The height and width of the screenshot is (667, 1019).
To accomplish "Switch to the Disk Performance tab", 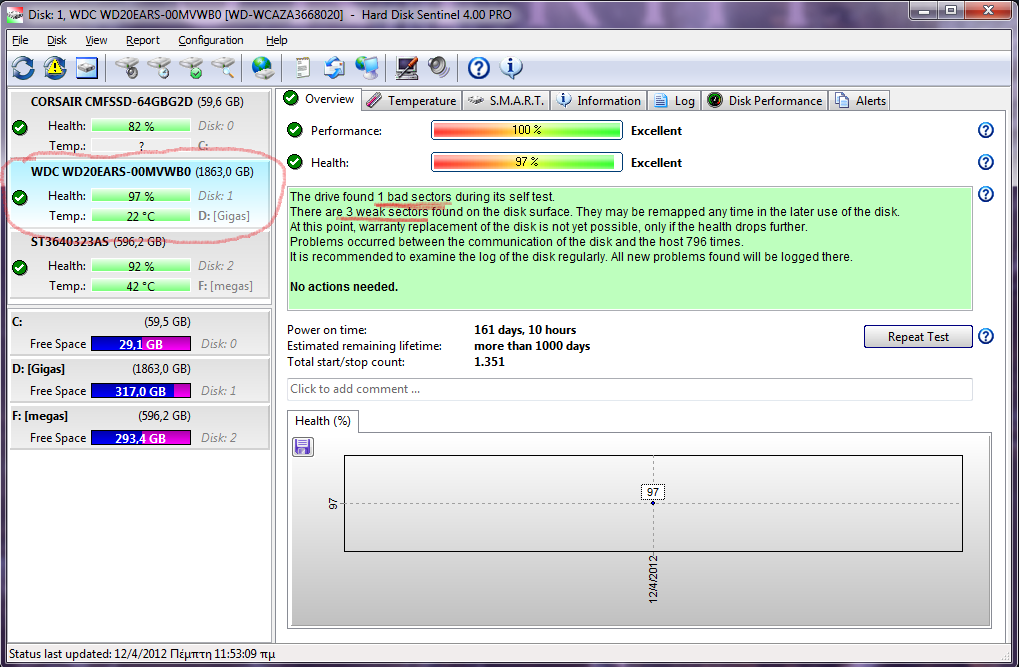I will (x=766, y=101).
